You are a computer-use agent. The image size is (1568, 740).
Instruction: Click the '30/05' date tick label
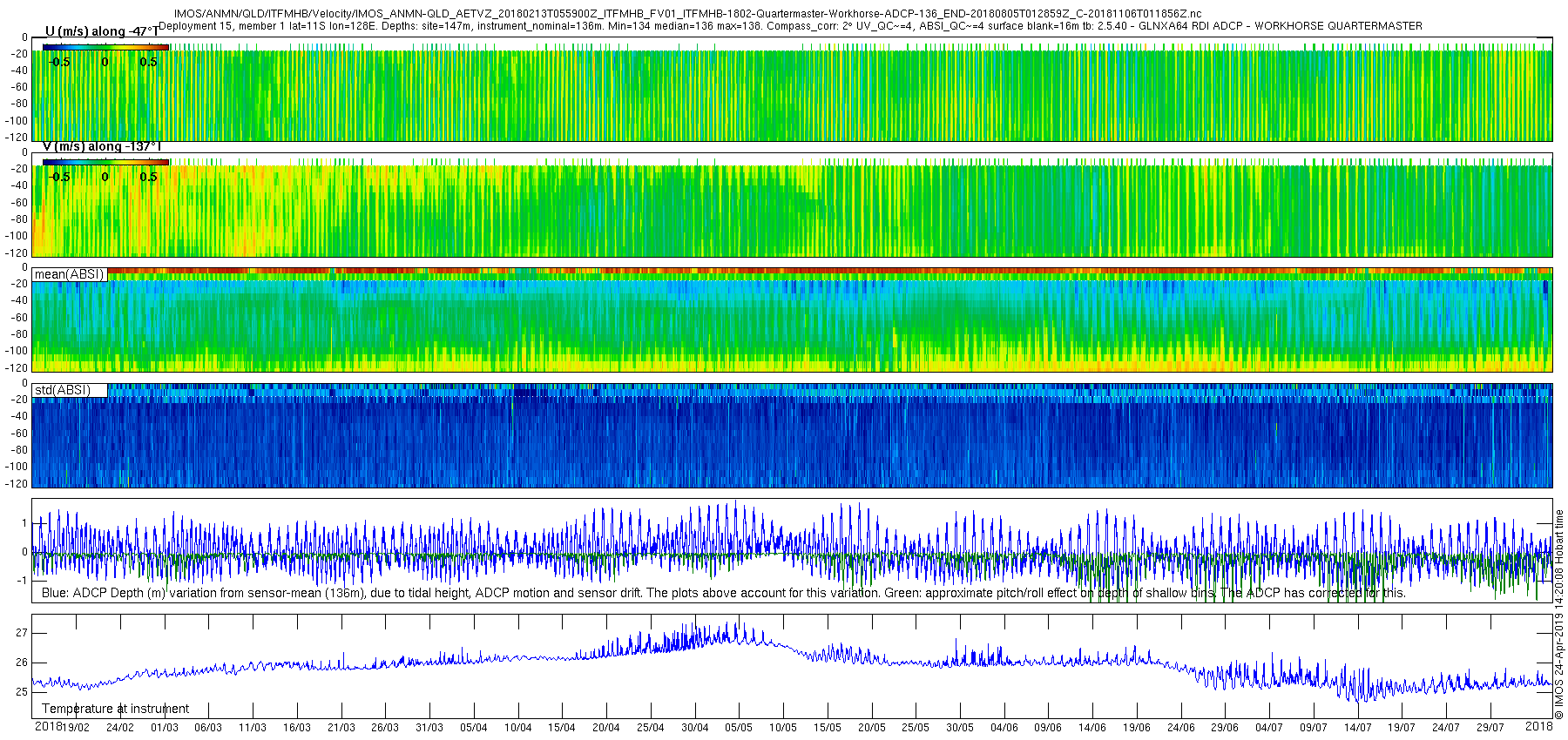(x=960, y=728)
